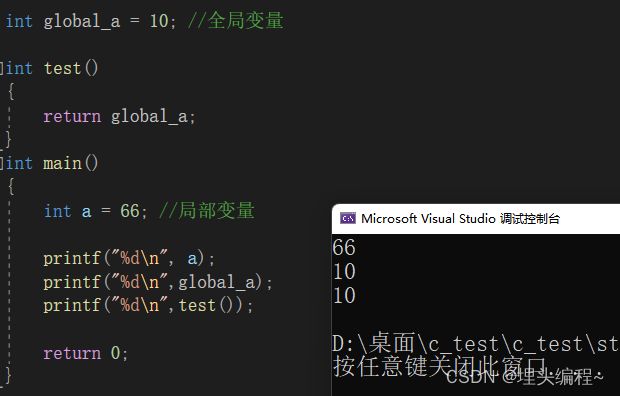This screenshot has width=620, height=396.
Task: Click the return 0 statement
Action: [85, 353]
